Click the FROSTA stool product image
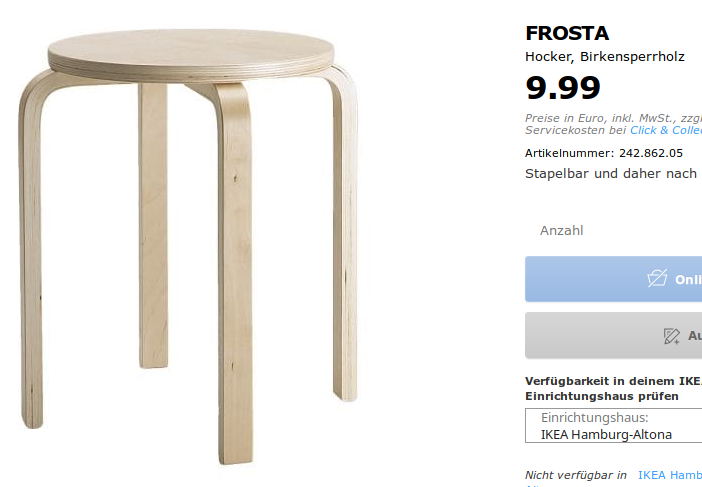This screenshot has width=702, height=487. [x=188, y=246]
